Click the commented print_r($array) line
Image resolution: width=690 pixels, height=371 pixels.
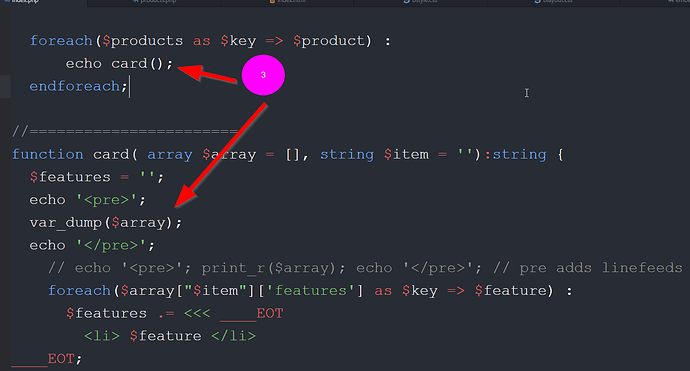click(365, 268)
